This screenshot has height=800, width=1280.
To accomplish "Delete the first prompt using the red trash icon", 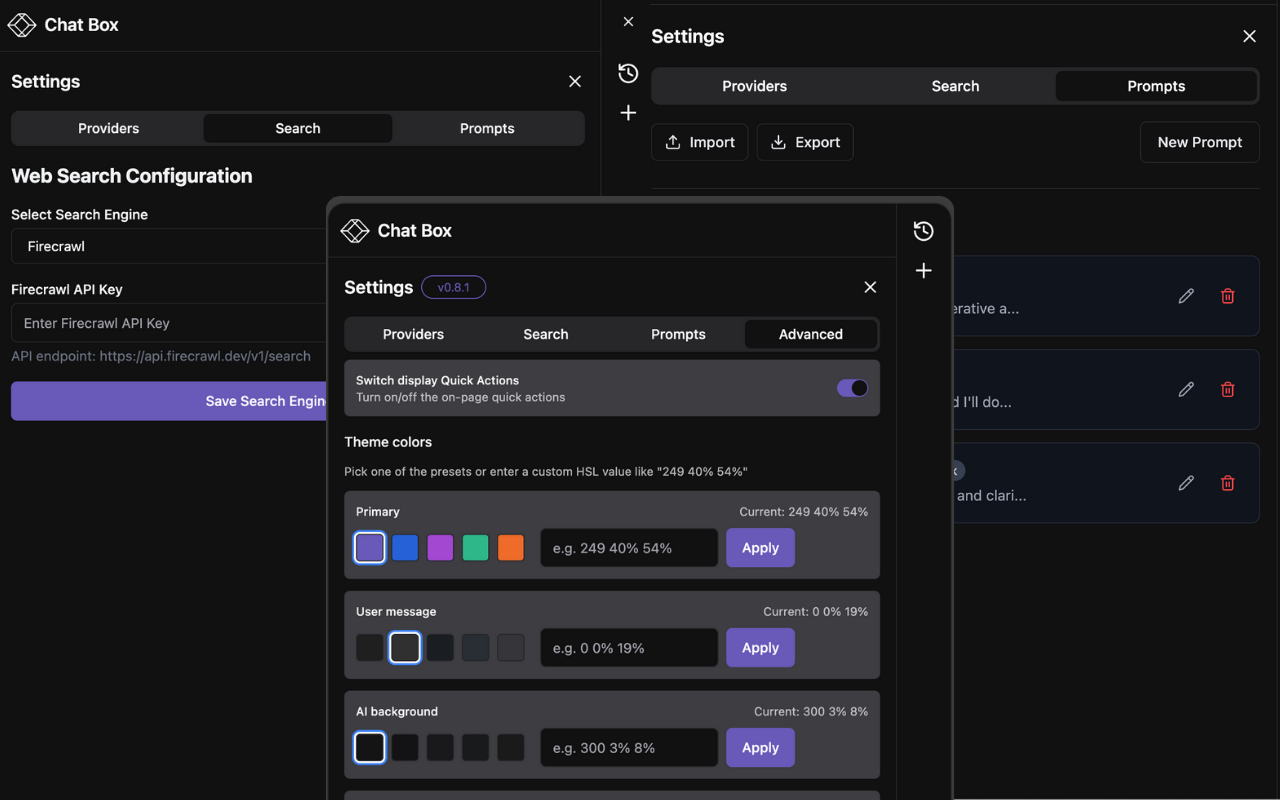I will (1227, 295).
